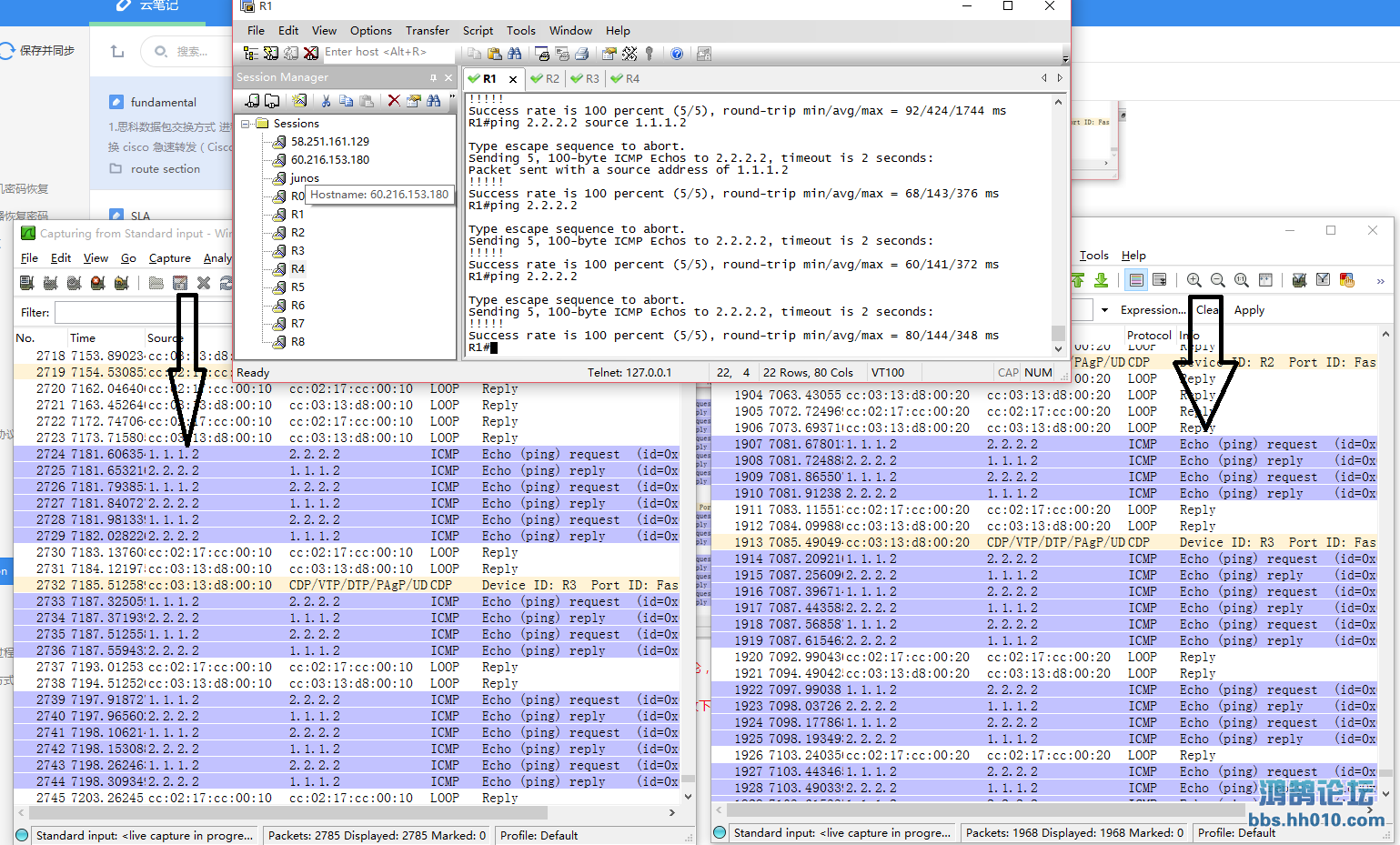Open the Capture menu in left Wireshark
The height and width of the screenshot is (845, 1400).
pos(170,258)
